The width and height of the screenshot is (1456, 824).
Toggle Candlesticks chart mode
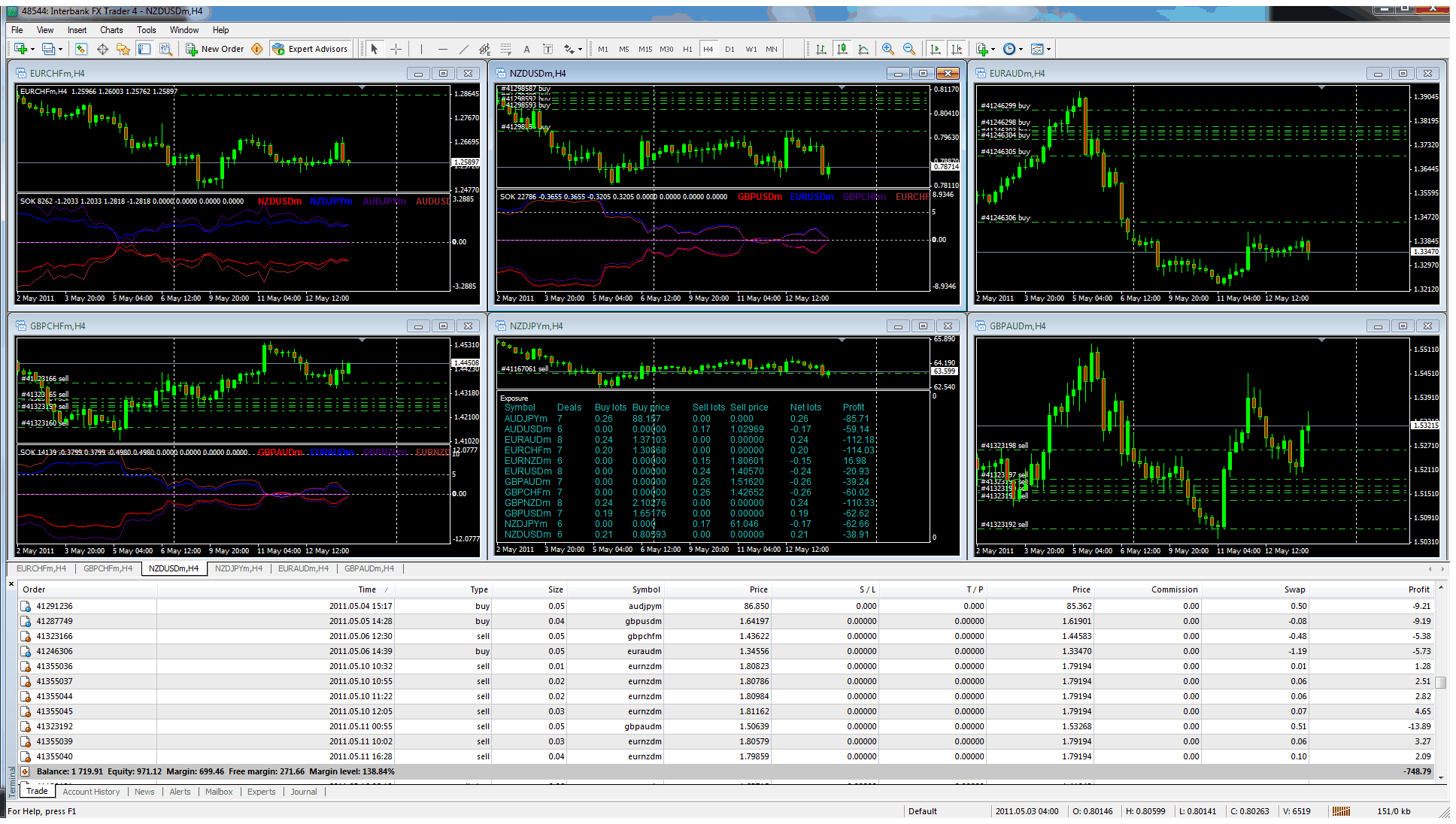pos(842,49)
